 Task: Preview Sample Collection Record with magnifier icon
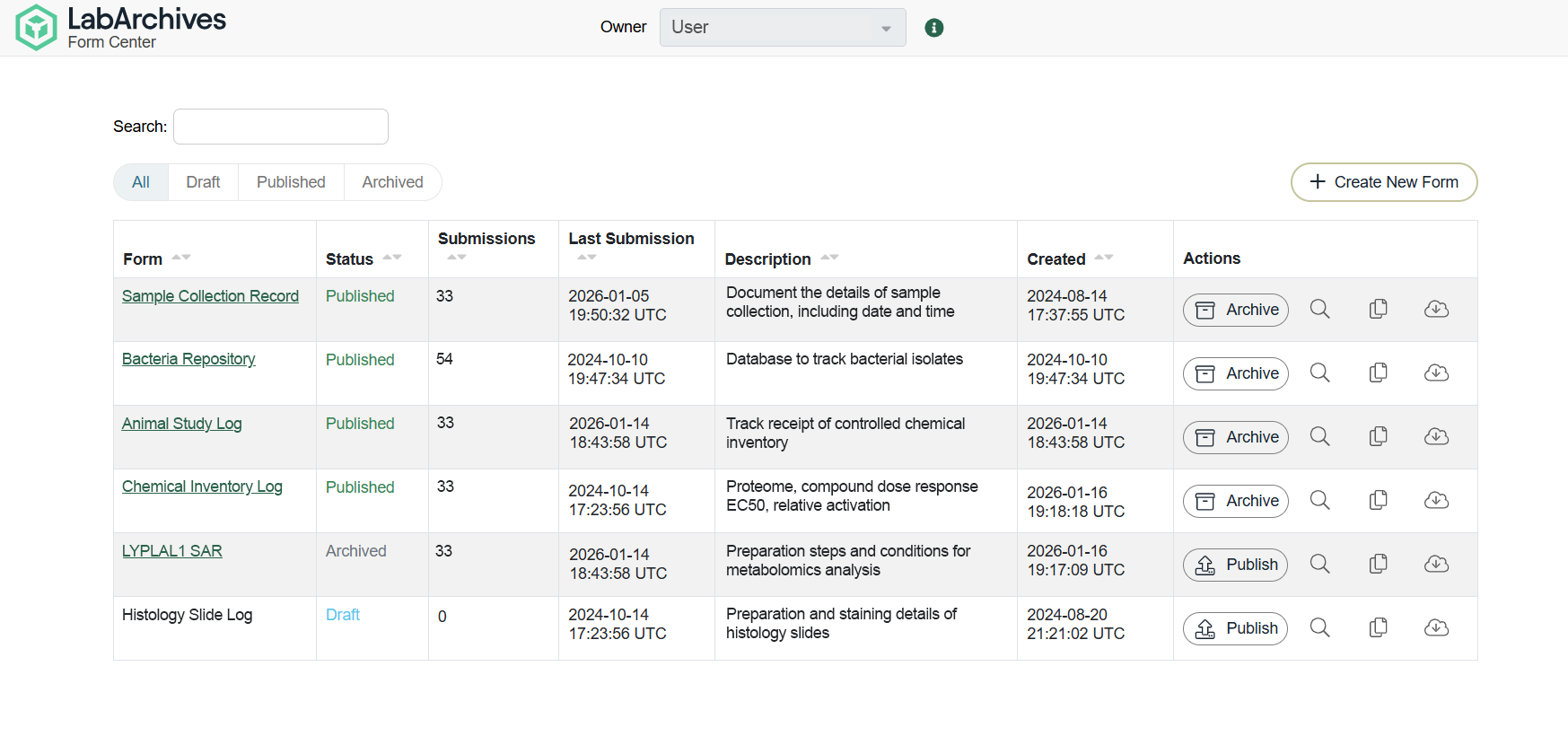[x=1319, y=309]
